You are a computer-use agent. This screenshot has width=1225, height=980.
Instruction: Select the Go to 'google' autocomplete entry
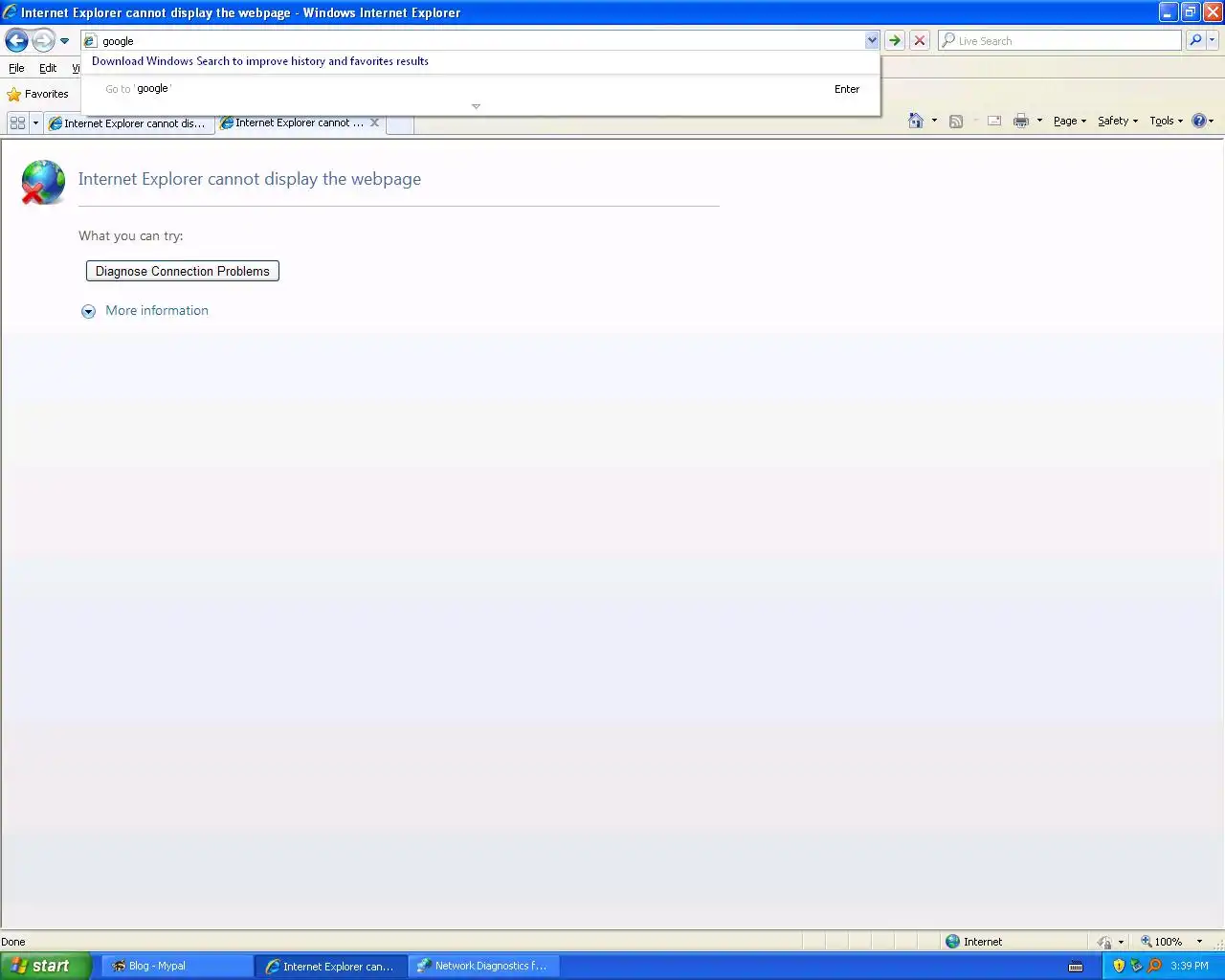tap(480, 89)
